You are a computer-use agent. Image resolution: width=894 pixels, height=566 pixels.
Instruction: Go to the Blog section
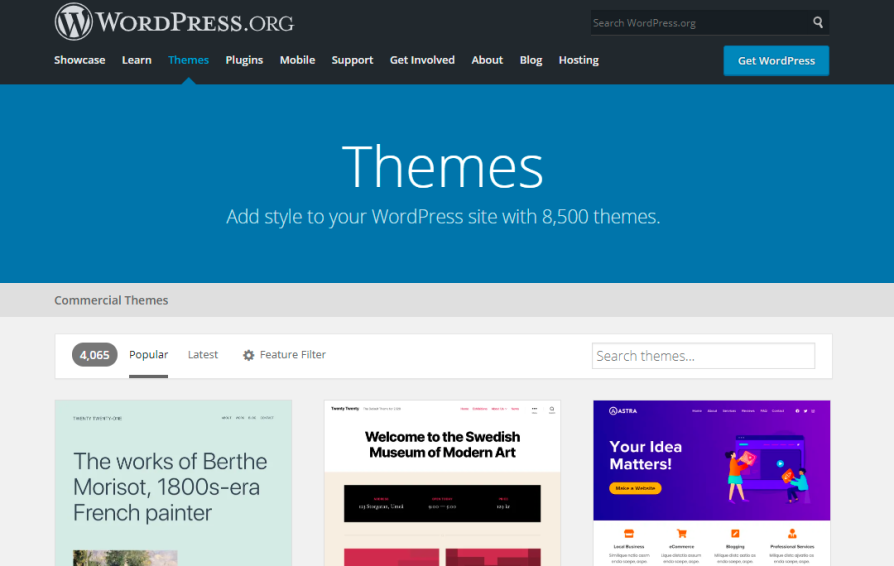click(531, 60)
